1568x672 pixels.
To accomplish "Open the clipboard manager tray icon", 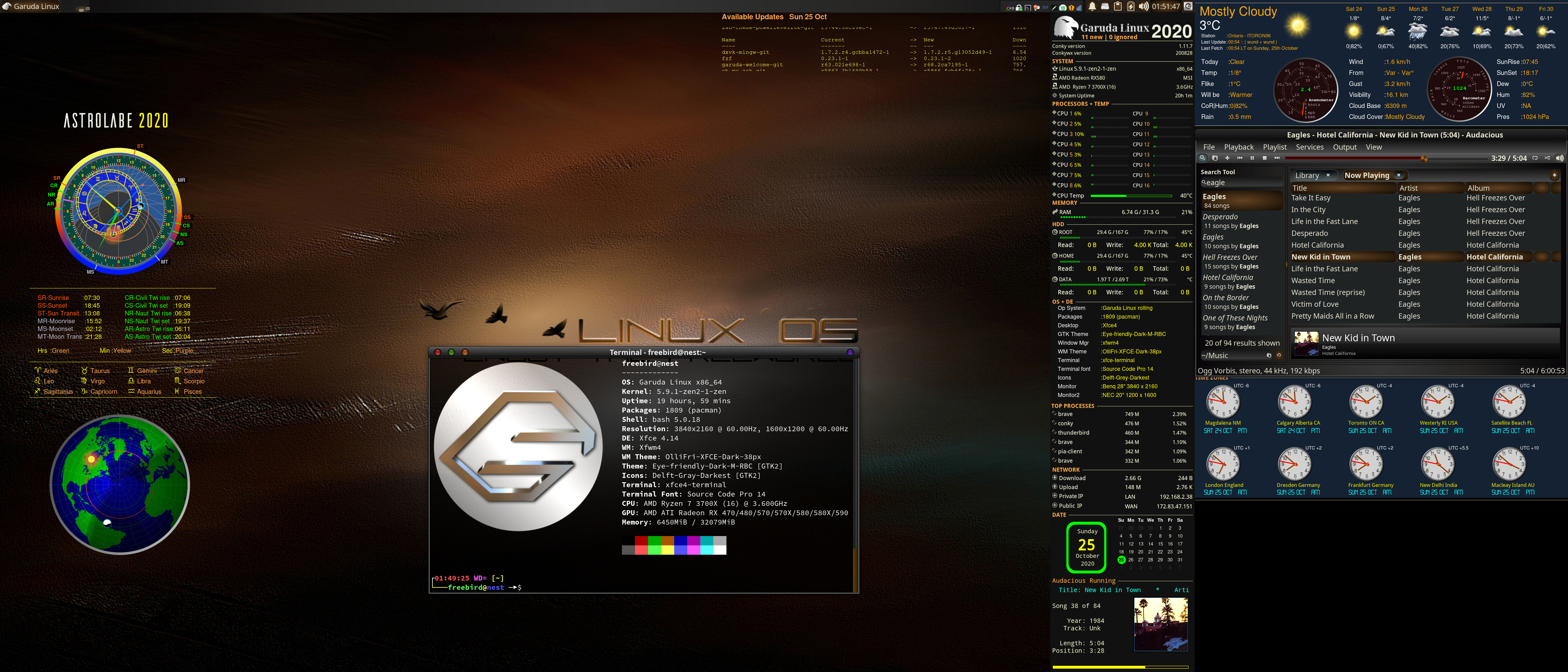I will coord(1118,7).
